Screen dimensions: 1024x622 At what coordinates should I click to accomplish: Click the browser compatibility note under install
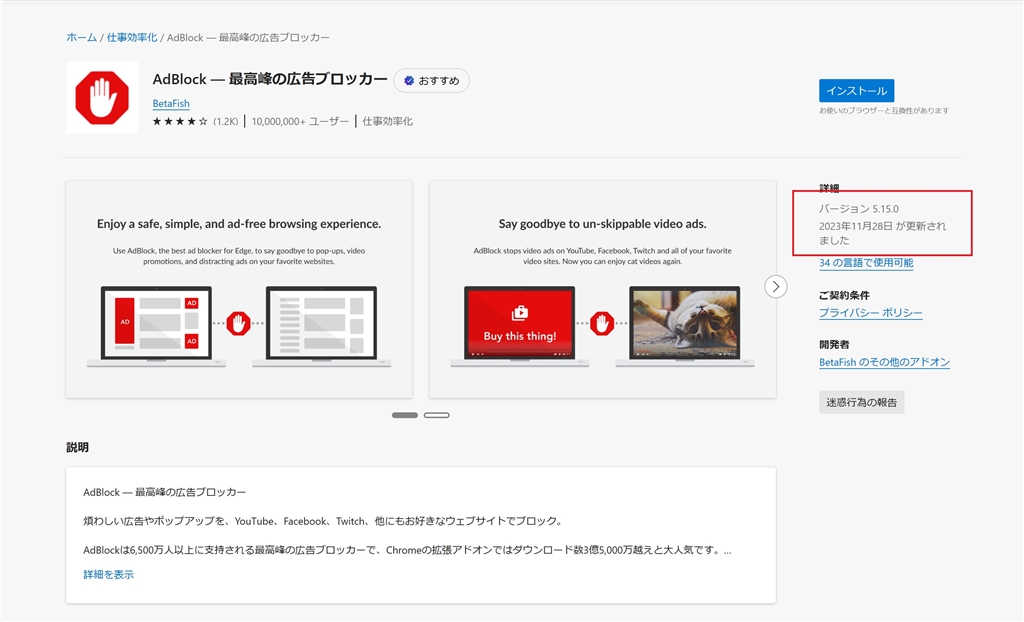[x=884, y=111]
